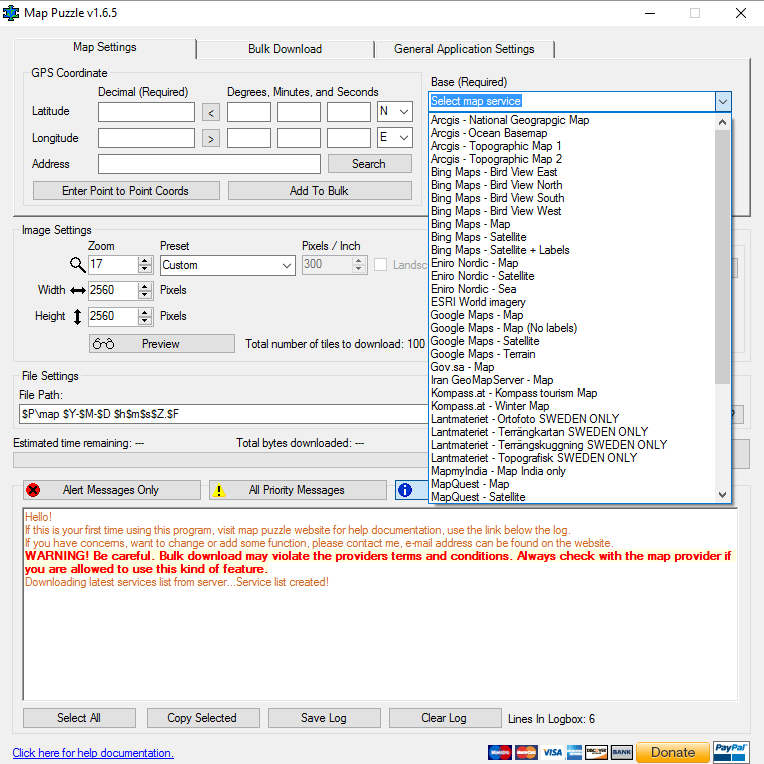Click the vertical arrows Height icon
Viewport: 764px width, 764px height.
click(77, 317)
